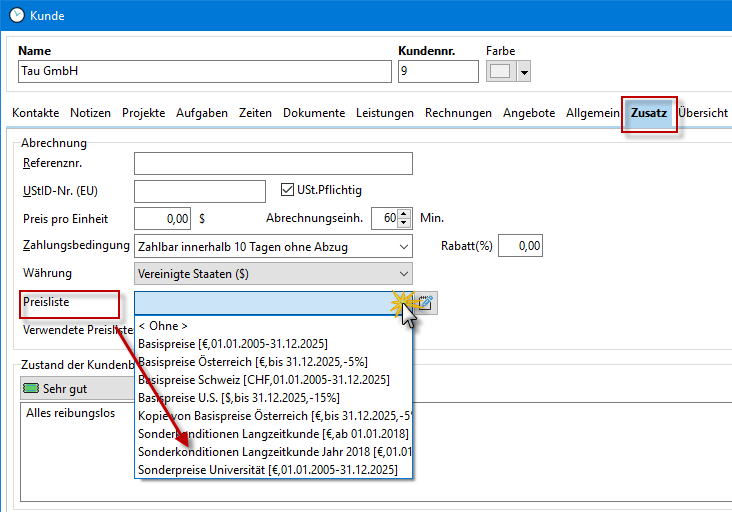
Task: Click the edit icon beside Preisliste dropdown
Action: tap(425, 302)
